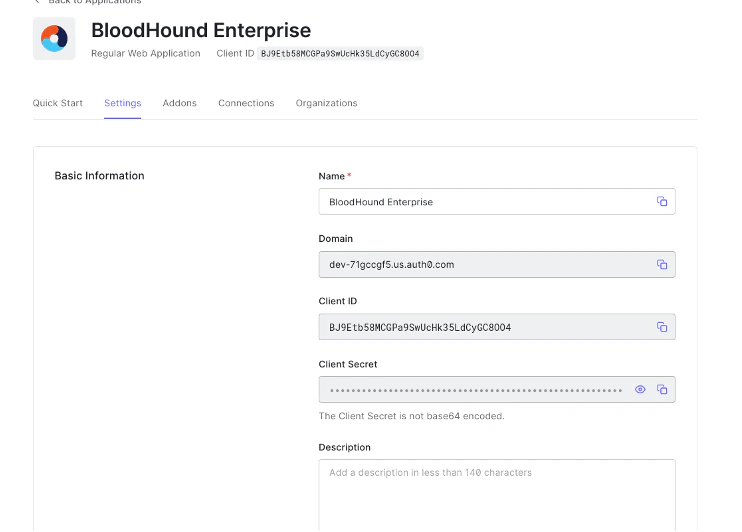Click the Domain text field
Screen dimensions: 742x532
[480, 265]
